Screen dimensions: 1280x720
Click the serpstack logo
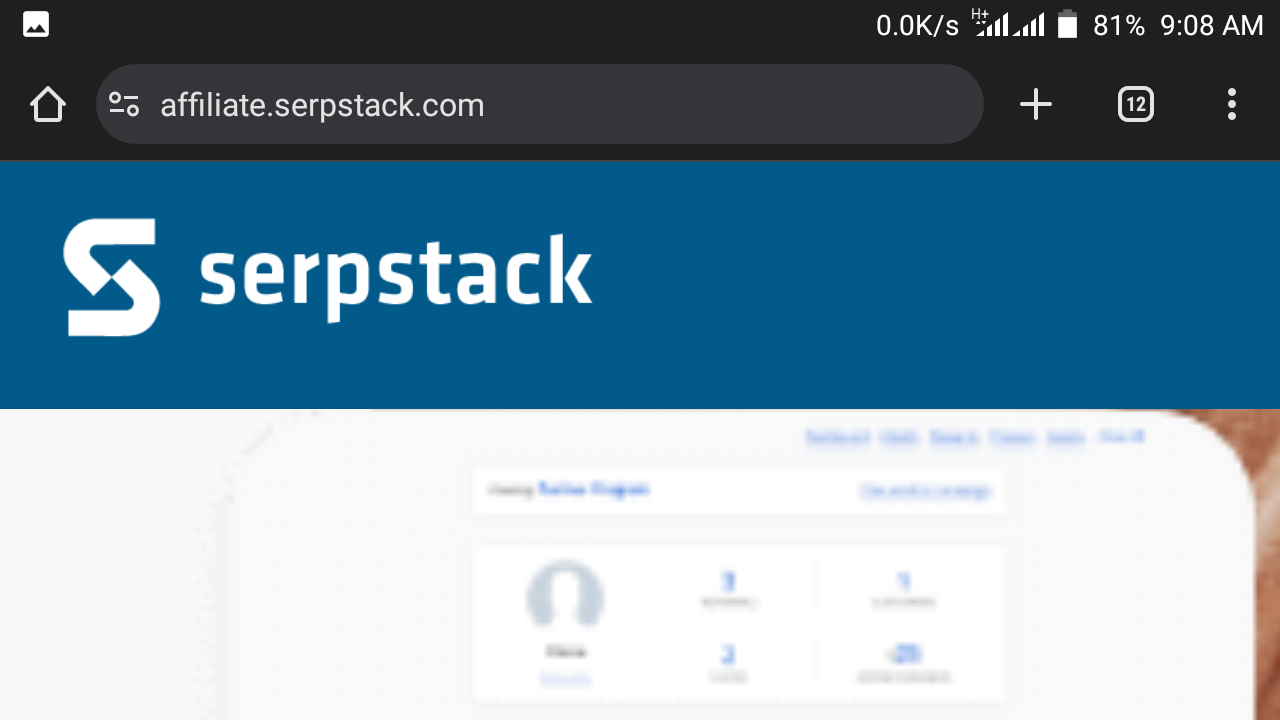328,277
